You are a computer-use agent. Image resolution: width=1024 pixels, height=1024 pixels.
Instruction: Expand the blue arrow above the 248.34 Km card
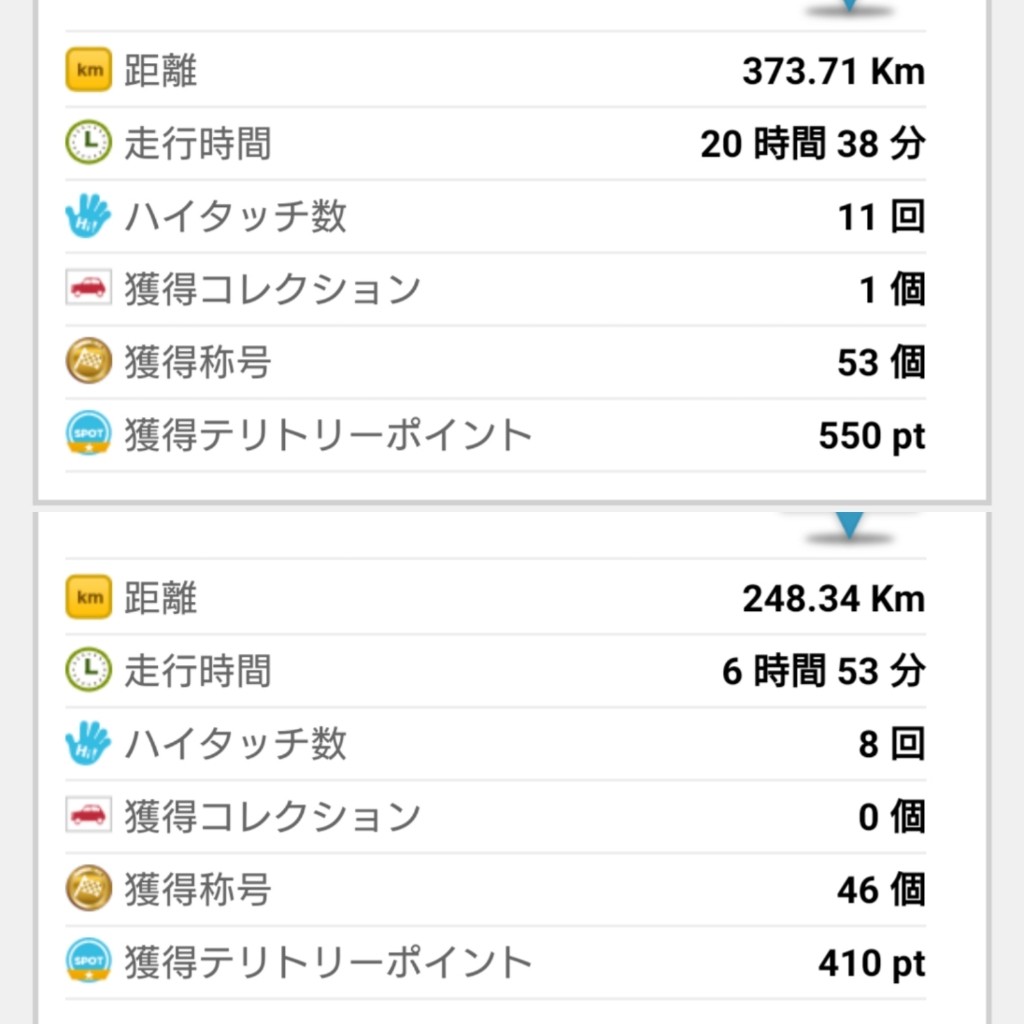click(x=850, y=525)
